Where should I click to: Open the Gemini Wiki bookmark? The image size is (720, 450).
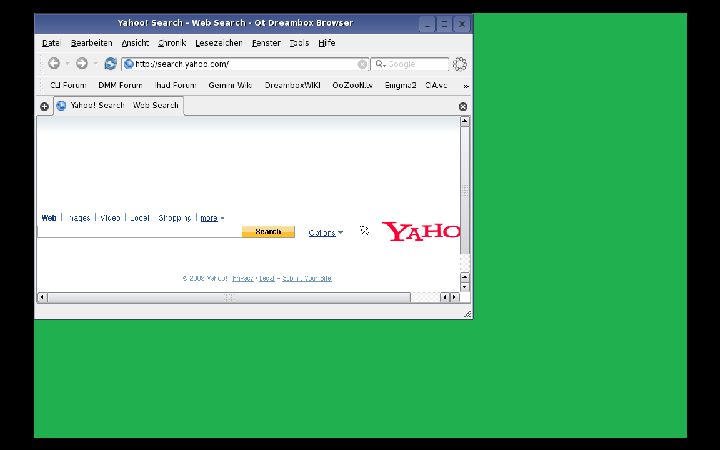[x=230, y=85]
